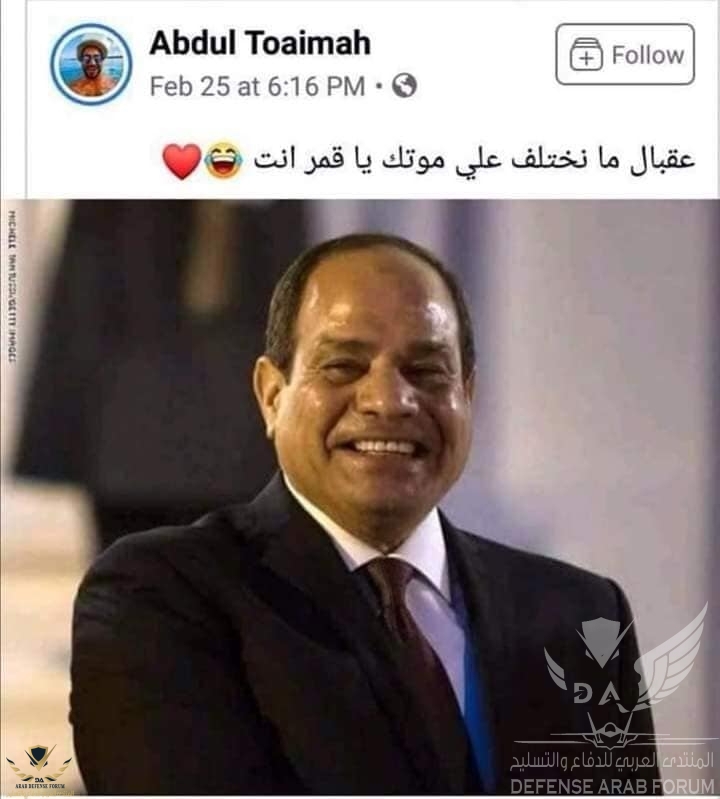
Task: Open the Feb 25 at 6:16 PM timestamp
Action: pyautogui.click(x=257, y=86)
